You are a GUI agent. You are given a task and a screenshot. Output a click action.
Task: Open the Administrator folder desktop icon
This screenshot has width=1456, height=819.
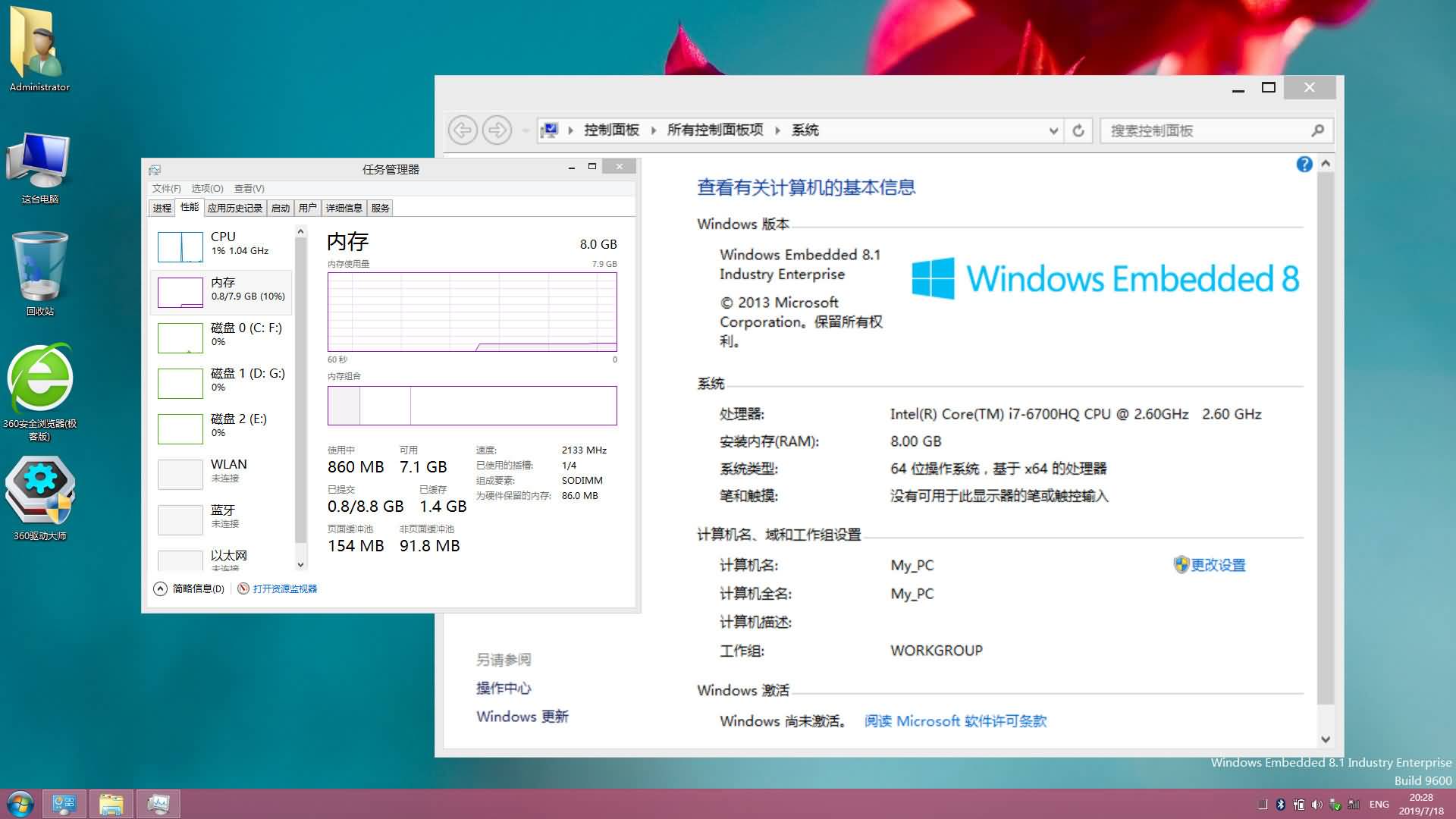click(x=39, y=49)
